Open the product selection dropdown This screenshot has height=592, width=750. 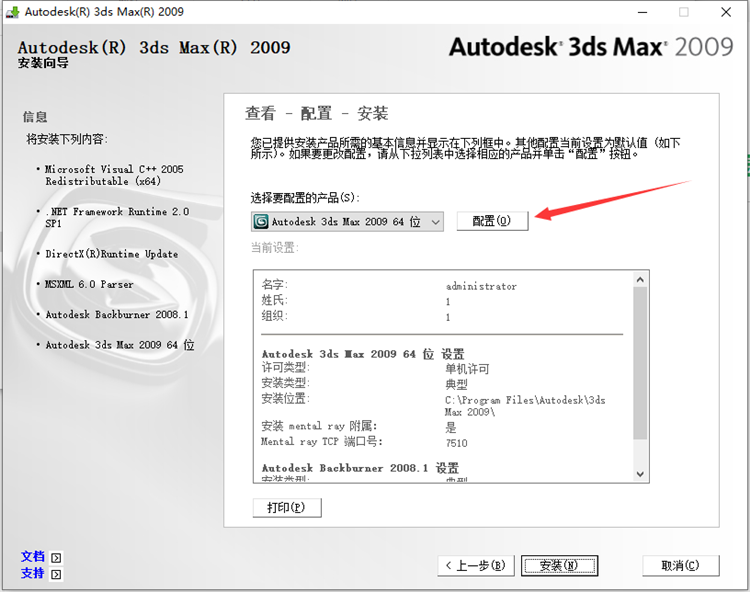[347, 222]
